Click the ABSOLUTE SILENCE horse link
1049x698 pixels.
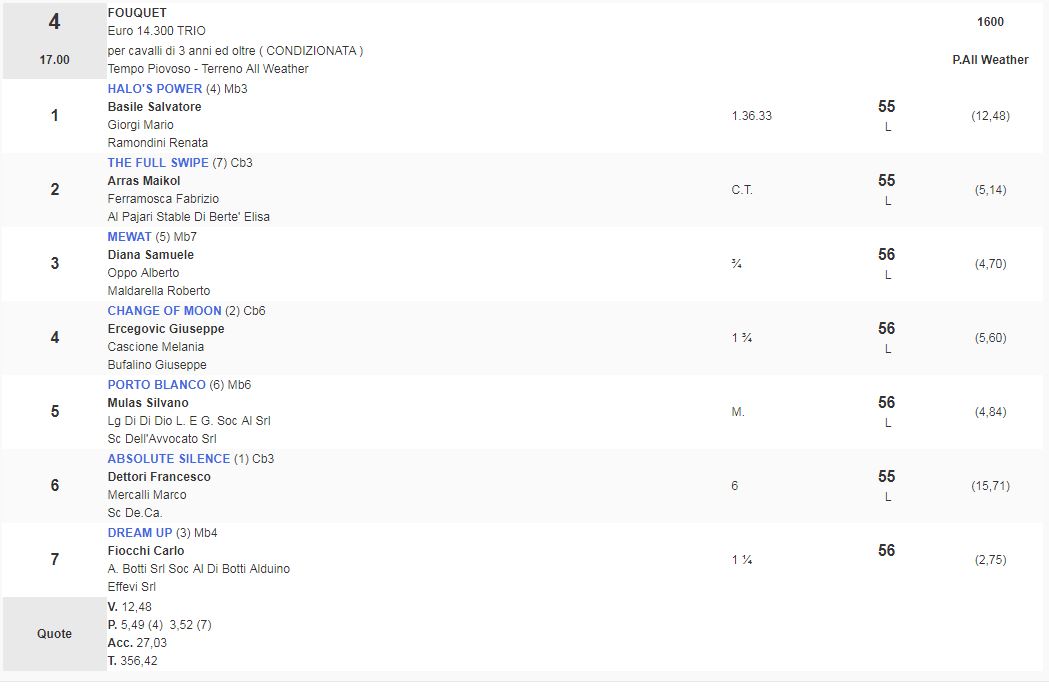[168, 459]
